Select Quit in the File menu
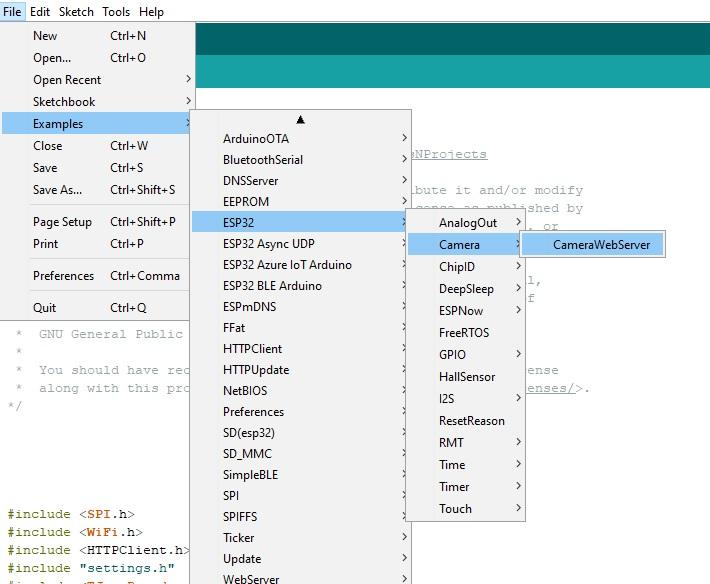The image size is (710, 584). [97, 308]
